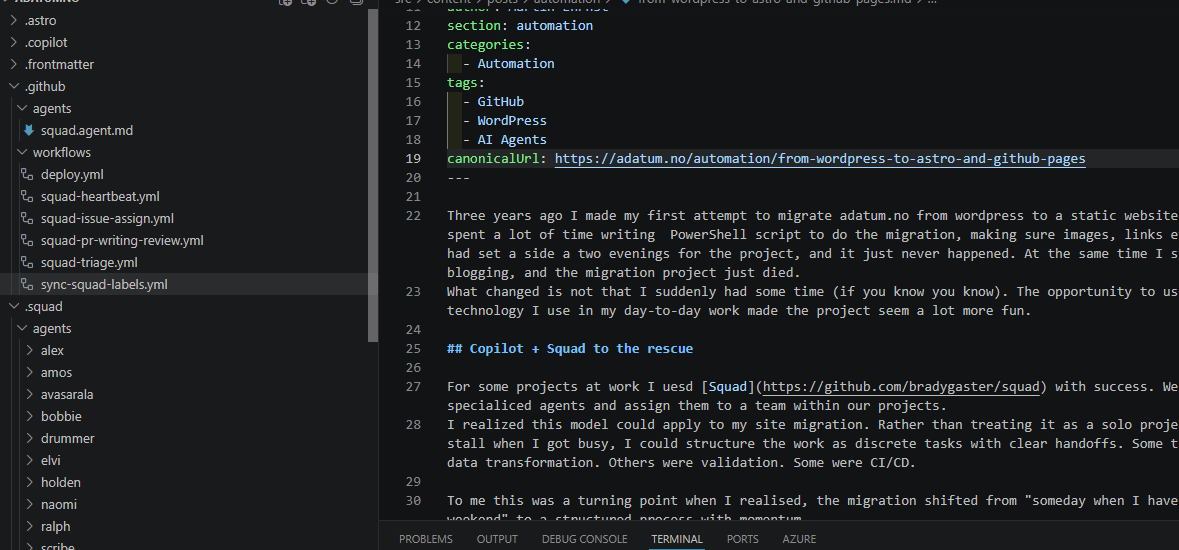The width and height of the screenshot is (1179, 550).
Task: Click the closing "---" frontmatter delimiter
Action: 459,178
